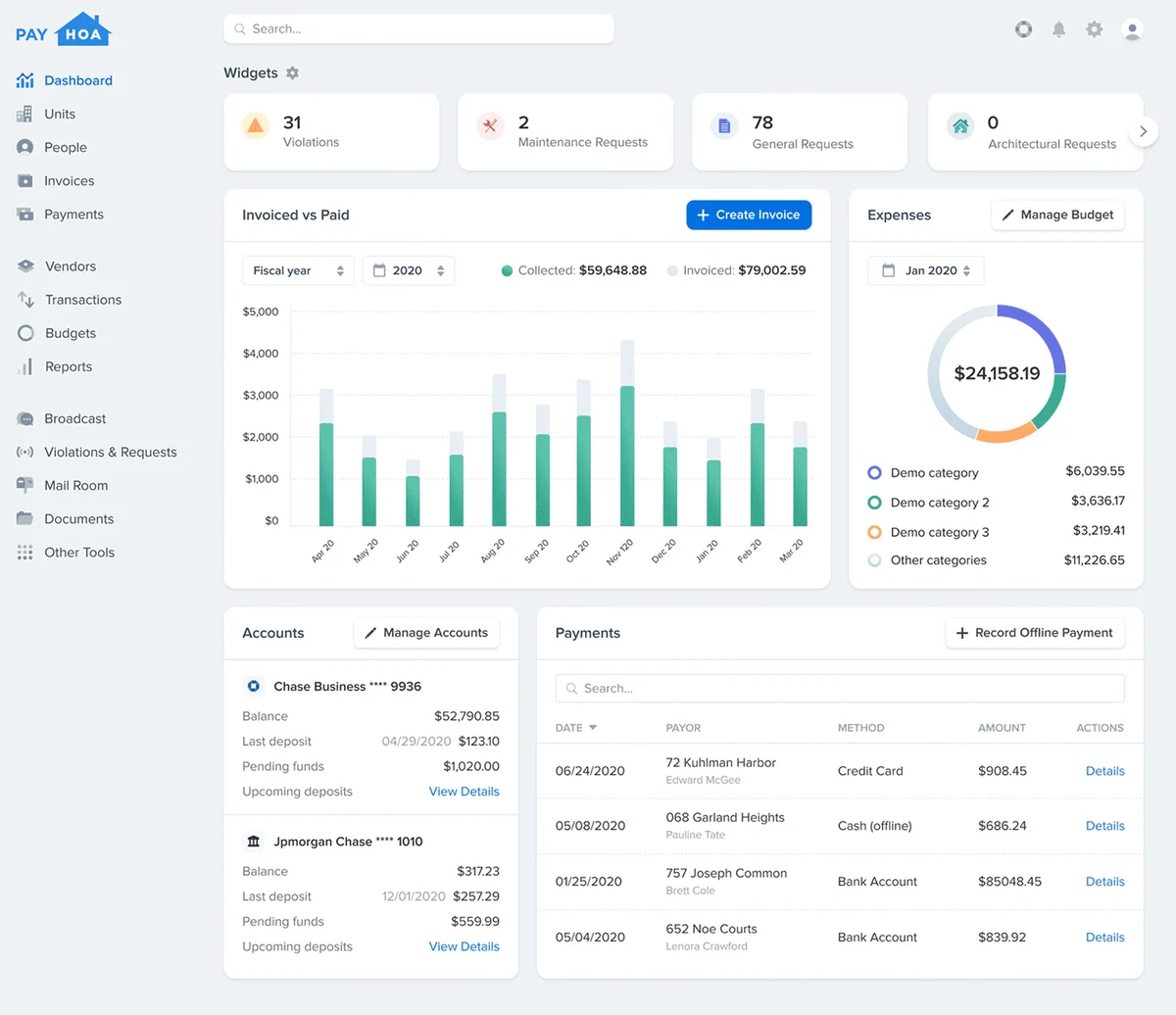Click the $52,790.85 balance value

(x=466, y=716)
